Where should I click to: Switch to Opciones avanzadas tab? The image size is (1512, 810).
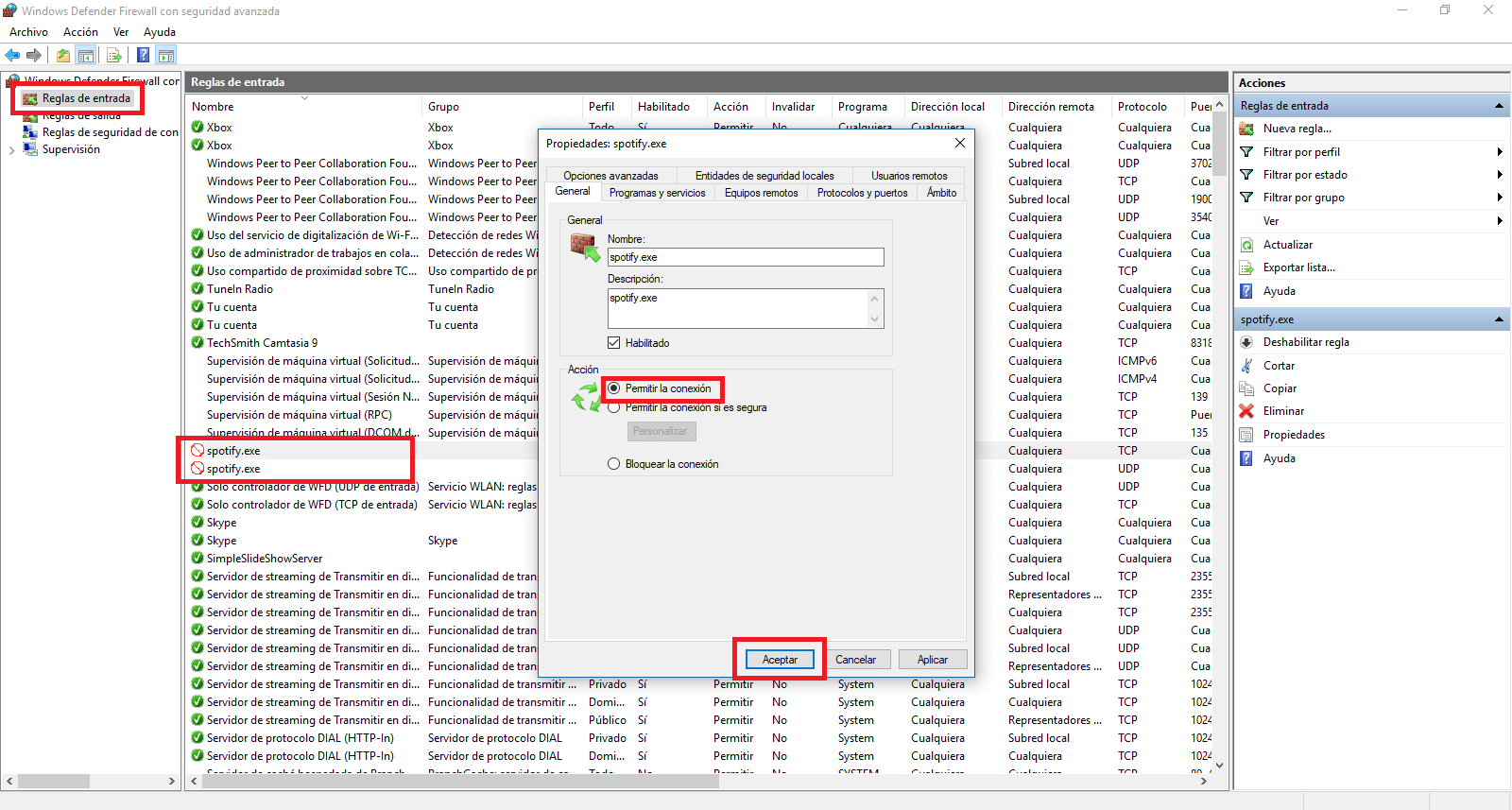tap(610, 176)
